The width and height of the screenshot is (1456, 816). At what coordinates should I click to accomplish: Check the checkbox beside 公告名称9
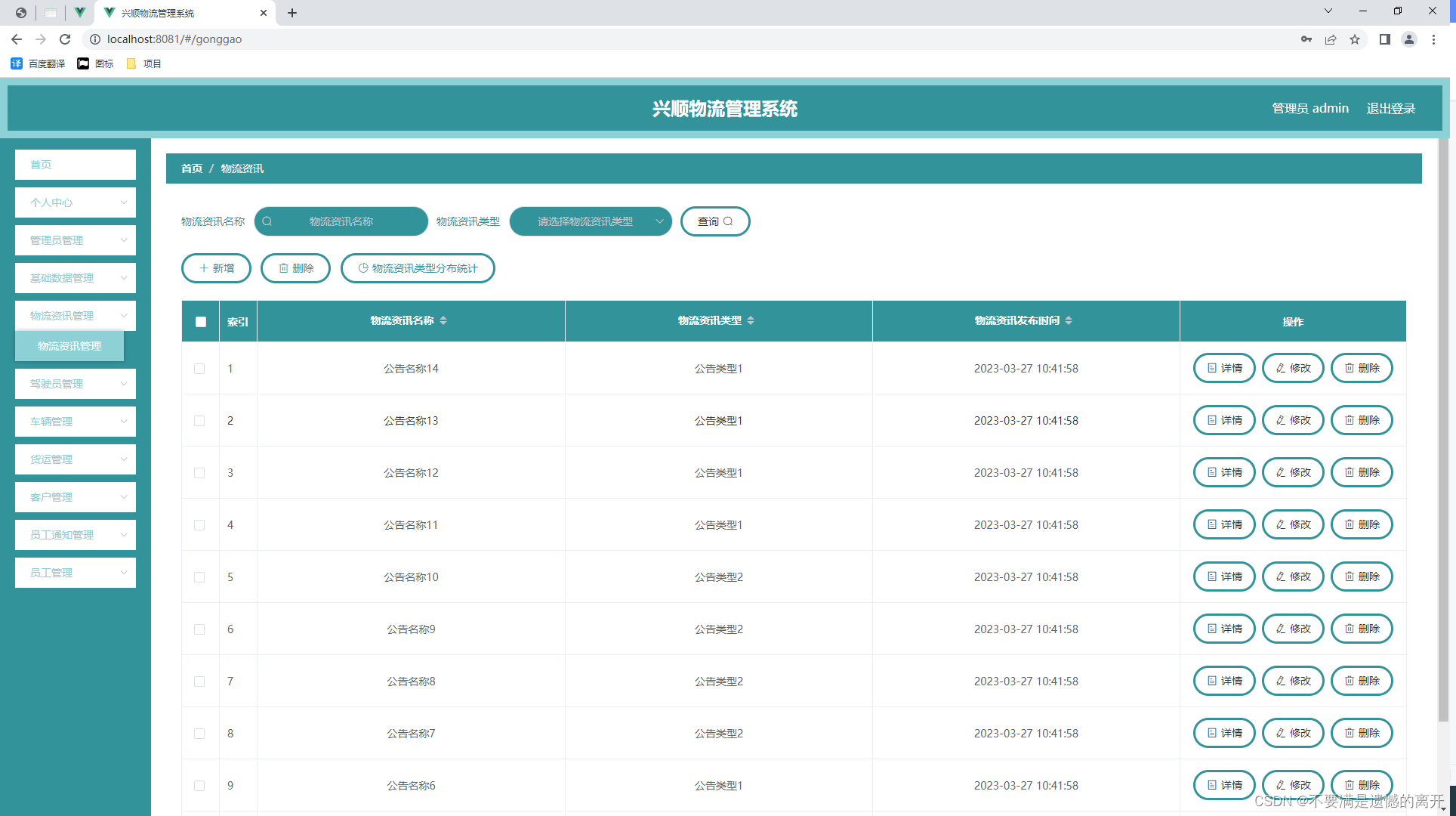click(199, 629)
